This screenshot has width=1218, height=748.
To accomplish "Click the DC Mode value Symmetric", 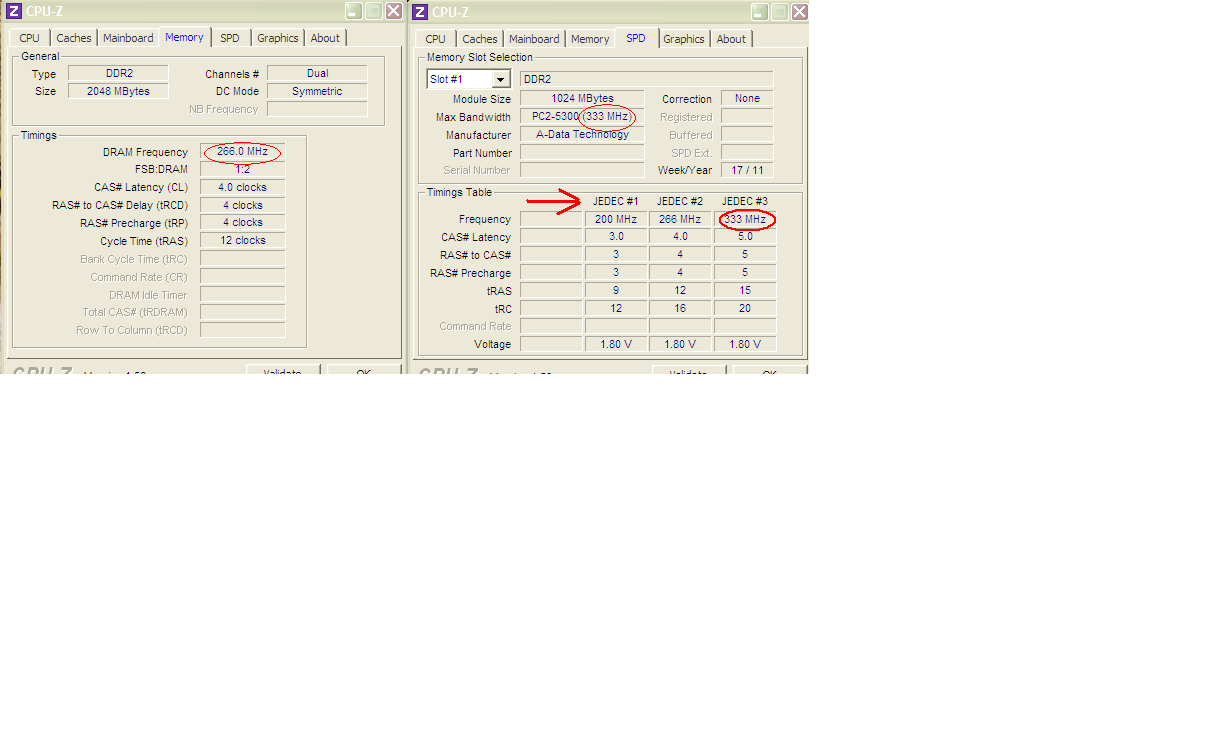I will click(x=317, y=91).
